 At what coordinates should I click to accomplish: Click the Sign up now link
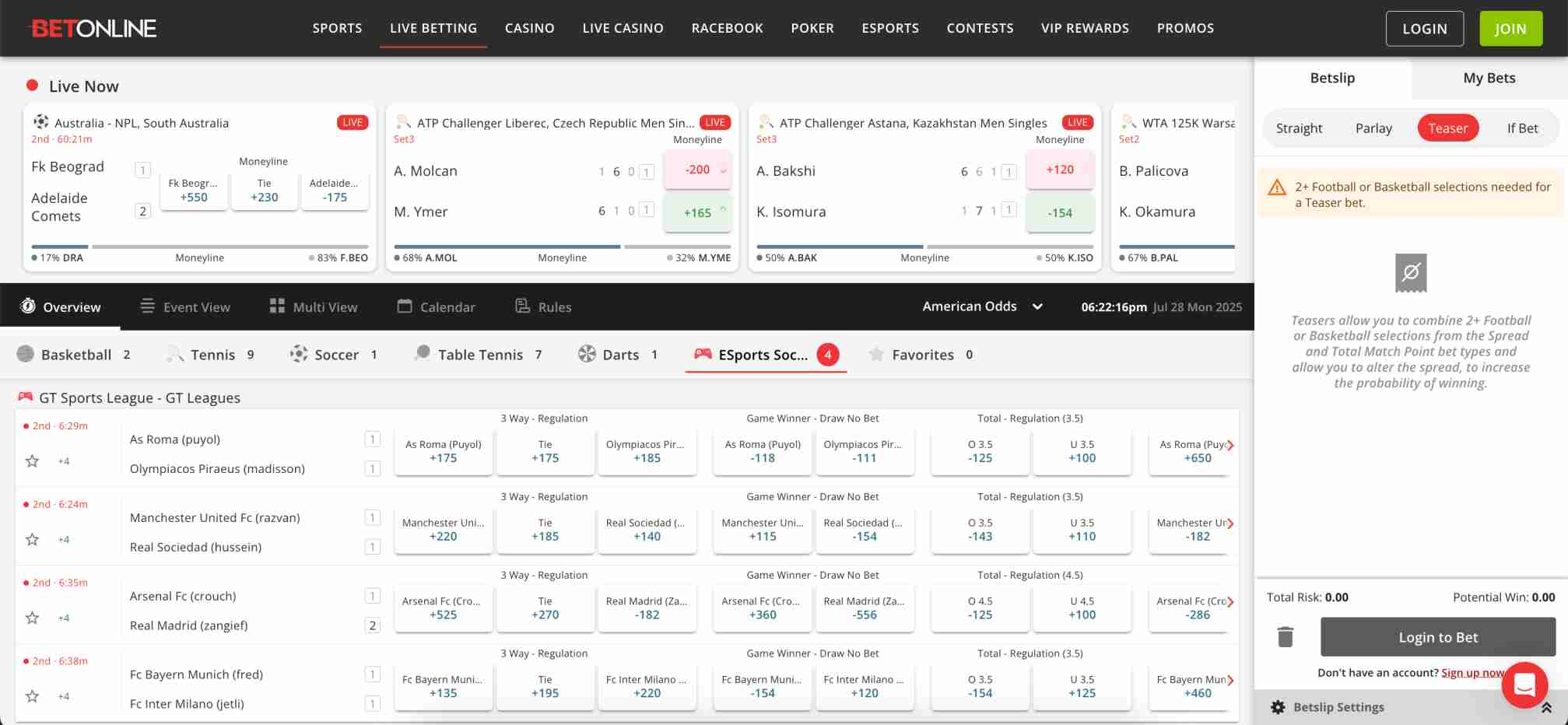click(x=1472, y=673)
